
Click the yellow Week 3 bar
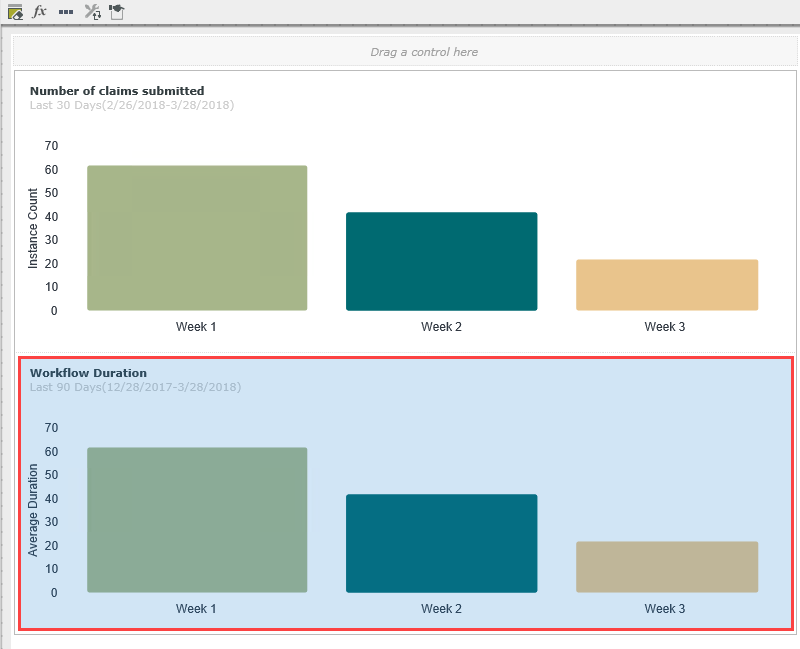click(x=665, y=284)
